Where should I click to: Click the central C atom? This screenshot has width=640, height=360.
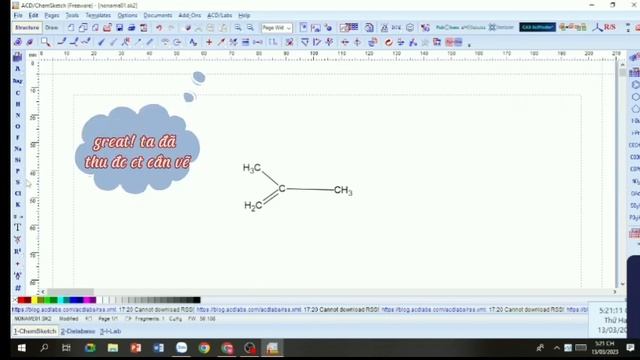[x=282, y=189]
